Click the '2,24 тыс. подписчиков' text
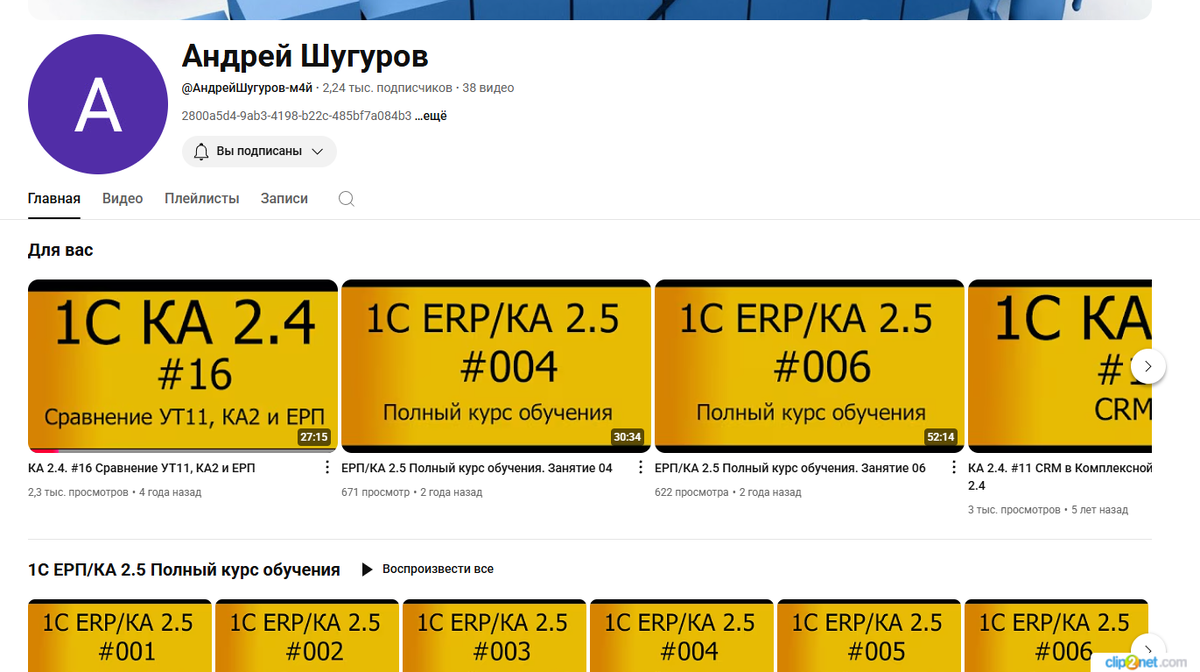The width and height of the screenshot is (1200, 672). (x=387, y=88)
